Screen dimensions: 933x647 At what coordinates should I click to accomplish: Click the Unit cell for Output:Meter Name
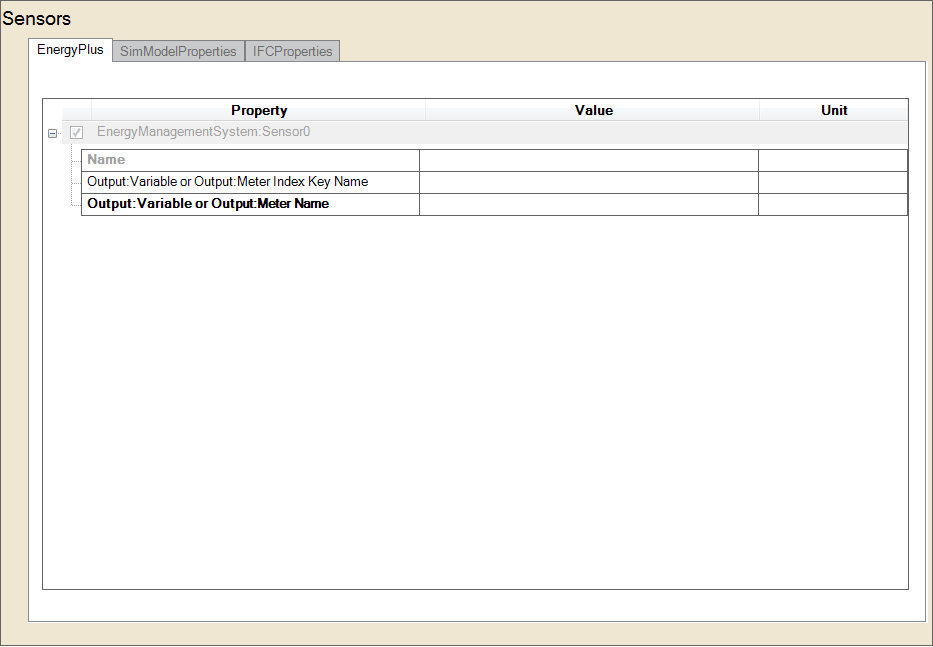pyautogui.click(x=832, y=204)
